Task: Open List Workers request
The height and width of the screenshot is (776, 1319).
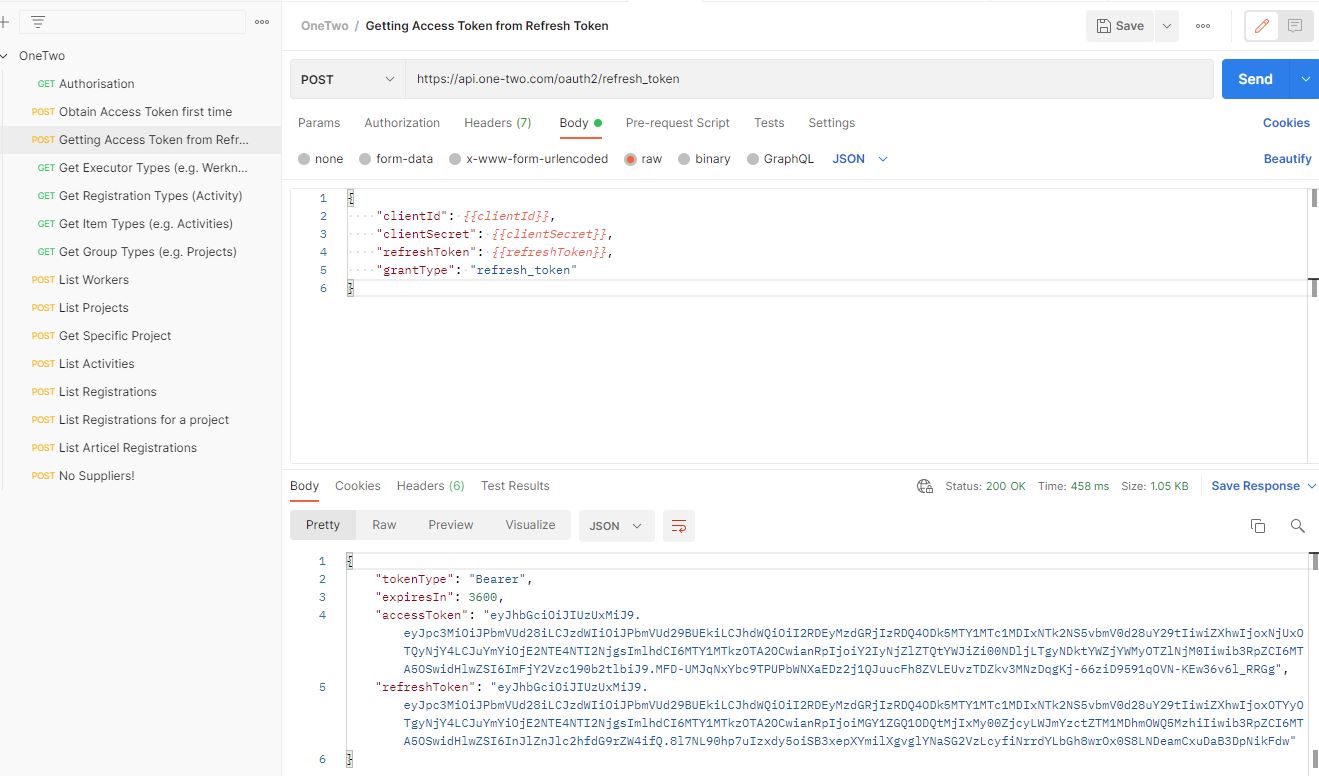Action: pyautogui.click(x=94, y=280)
